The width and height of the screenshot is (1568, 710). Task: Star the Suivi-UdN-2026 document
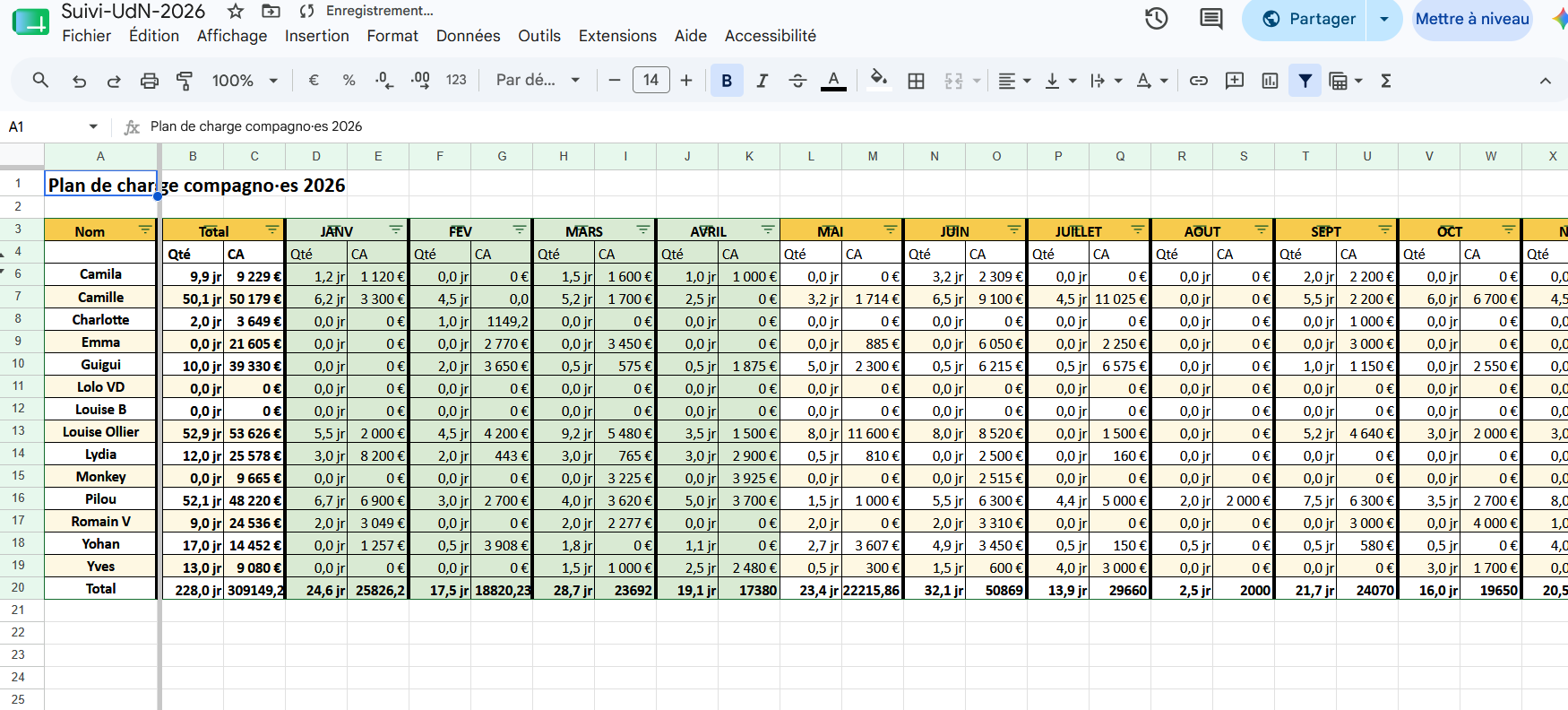coord(236,12)
